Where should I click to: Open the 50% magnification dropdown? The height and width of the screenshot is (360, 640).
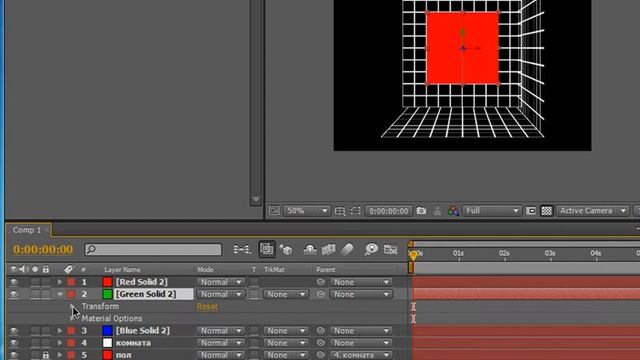(x=306, y=211)
